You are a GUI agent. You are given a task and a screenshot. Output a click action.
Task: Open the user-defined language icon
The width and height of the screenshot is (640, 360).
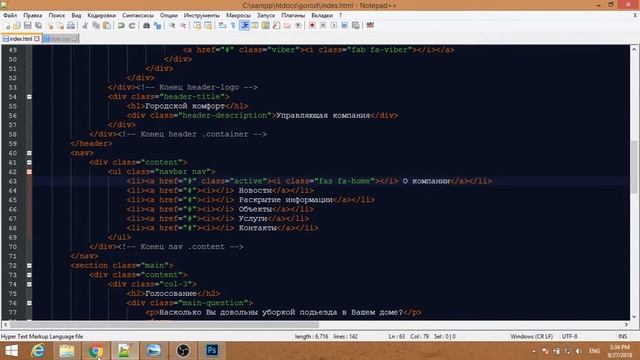tap(254, 25)
